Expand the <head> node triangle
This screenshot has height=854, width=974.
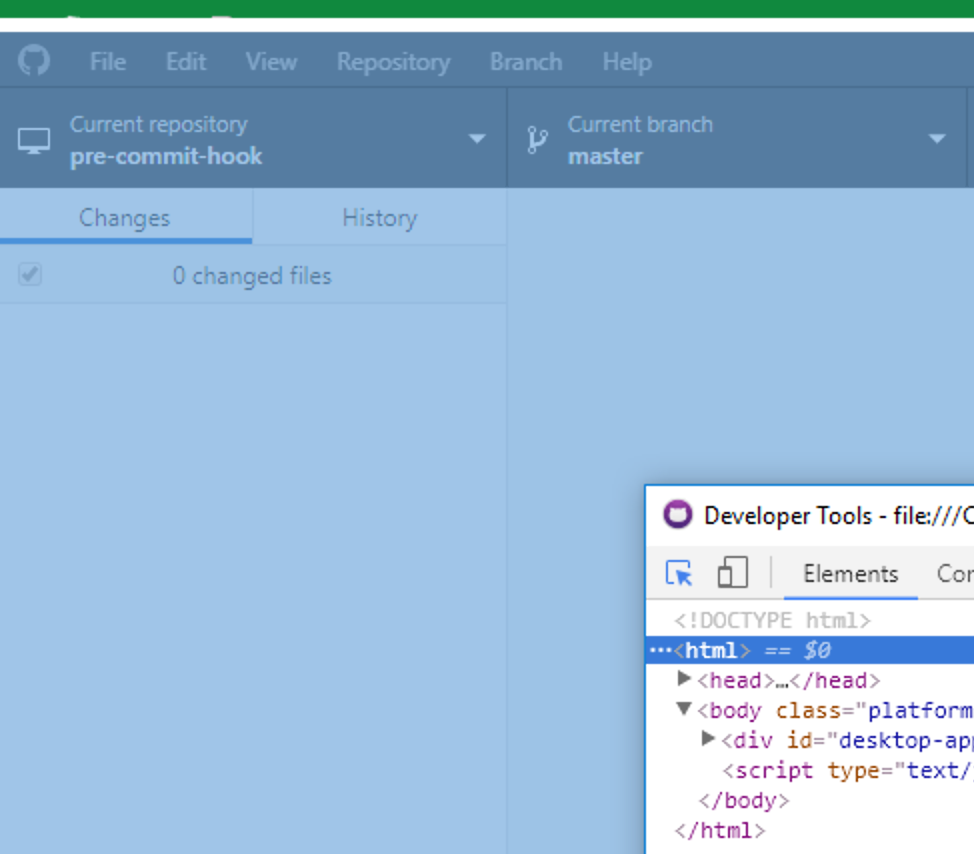click(x=684, y=679)
